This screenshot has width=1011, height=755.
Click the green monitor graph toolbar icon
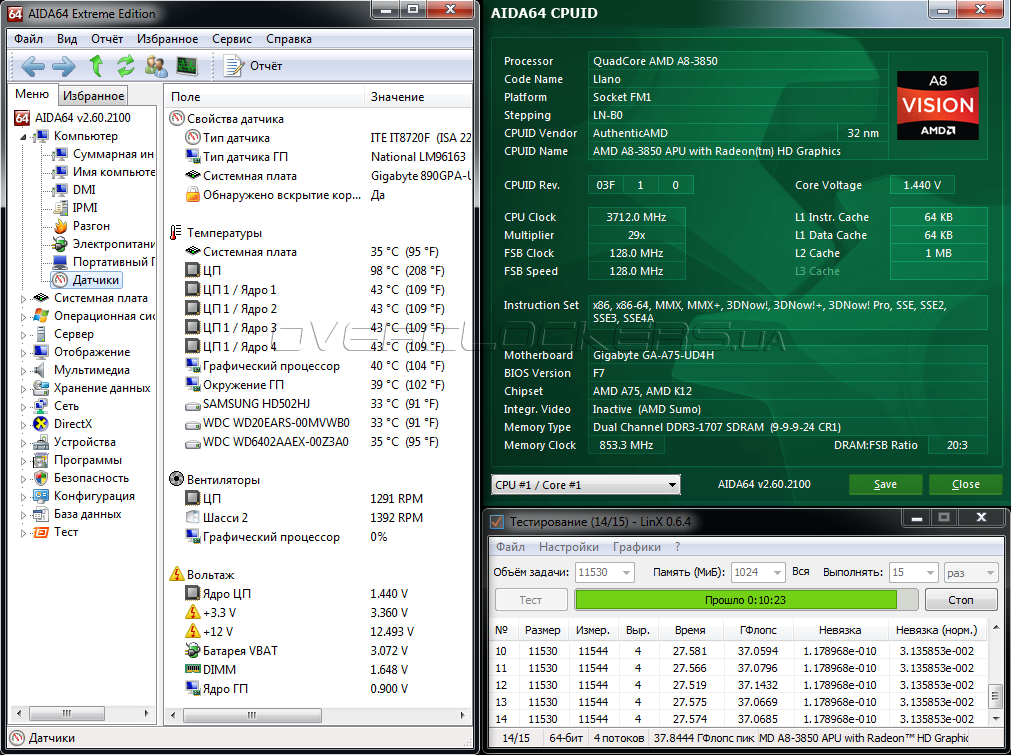pos(187,66)
